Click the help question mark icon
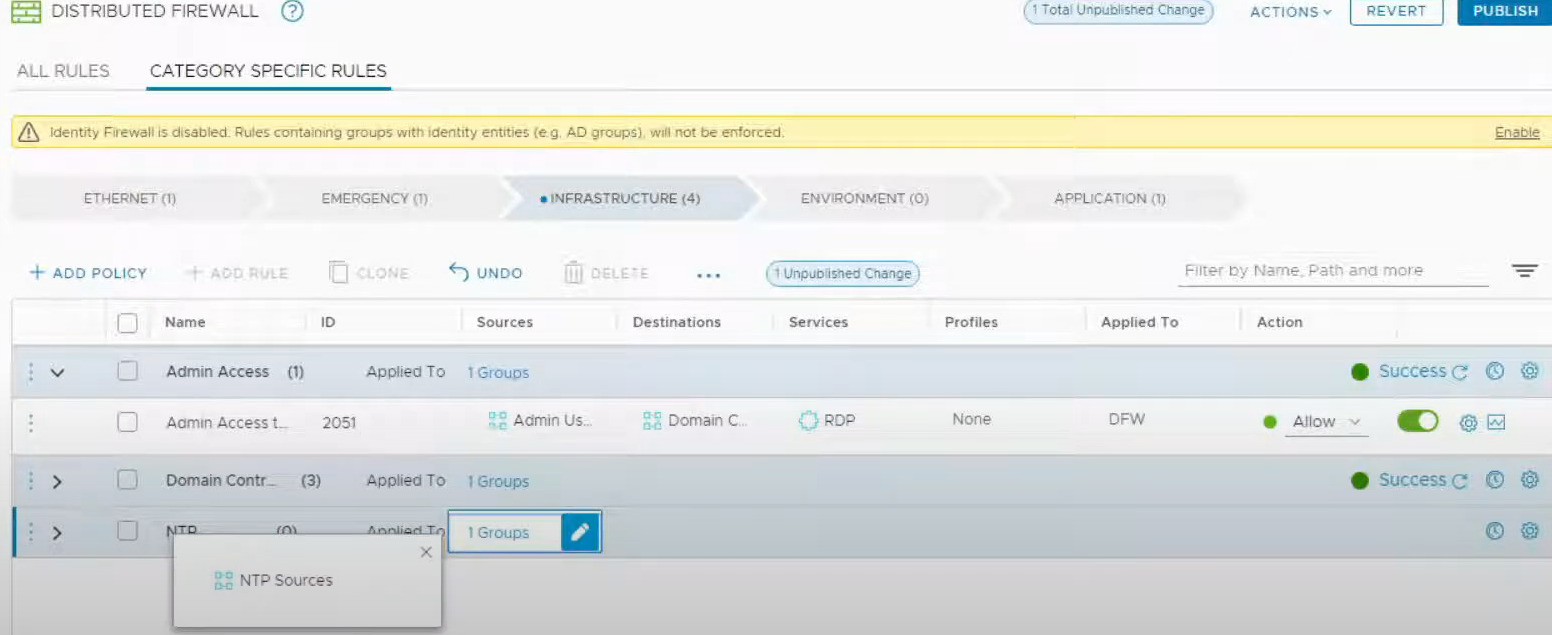The height and width of the screenshot is (635, 1552). click(x=292, y=12)
